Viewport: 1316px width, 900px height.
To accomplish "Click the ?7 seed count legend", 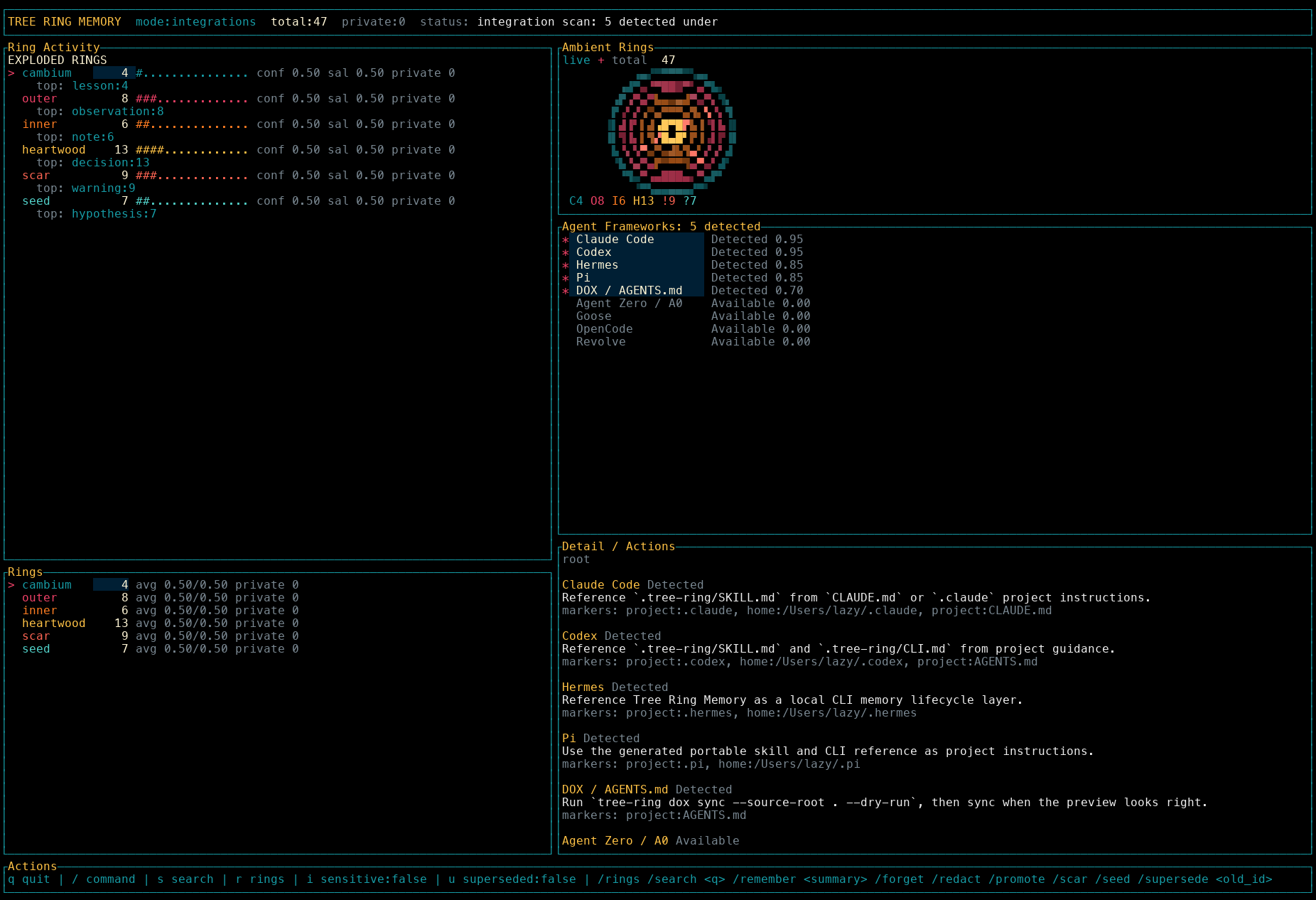I will tap(690, 201).
